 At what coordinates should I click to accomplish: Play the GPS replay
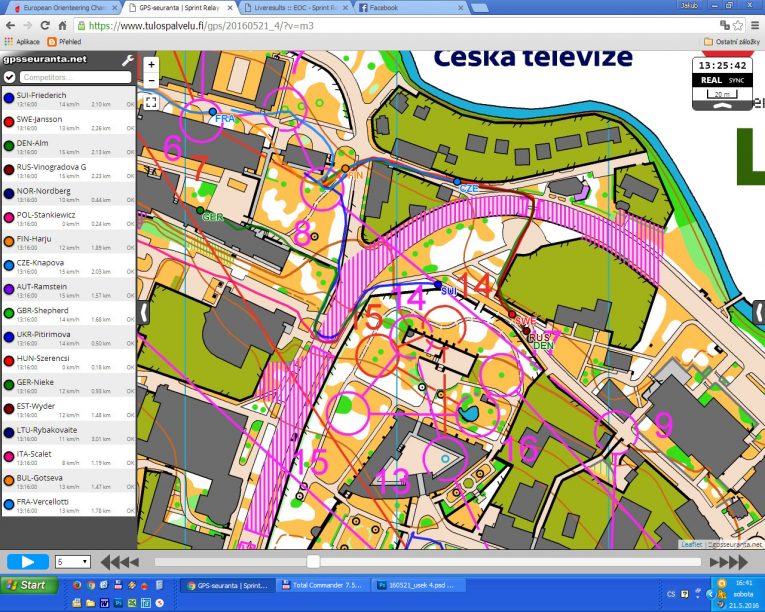click(x=28, y=562)
